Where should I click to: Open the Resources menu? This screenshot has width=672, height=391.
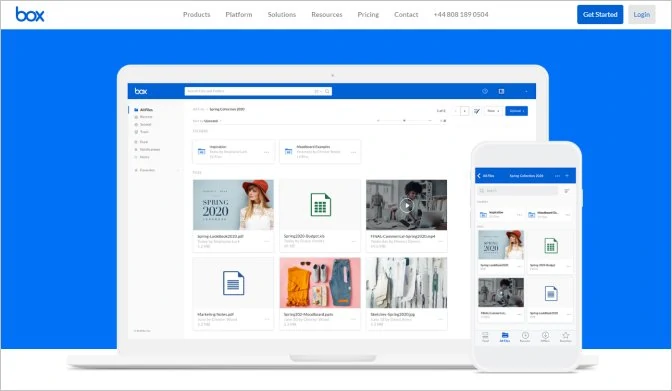pos(327,15)
